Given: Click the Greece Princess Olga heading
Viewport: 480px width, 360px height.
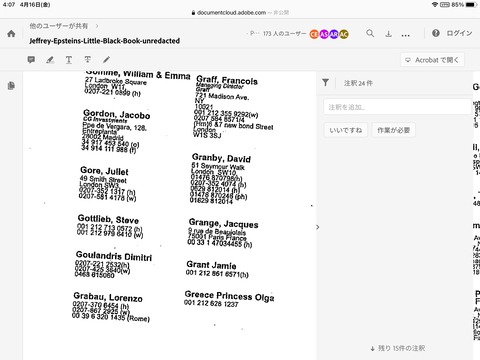Looking at the screenshot, I should [x=230, y=296].
